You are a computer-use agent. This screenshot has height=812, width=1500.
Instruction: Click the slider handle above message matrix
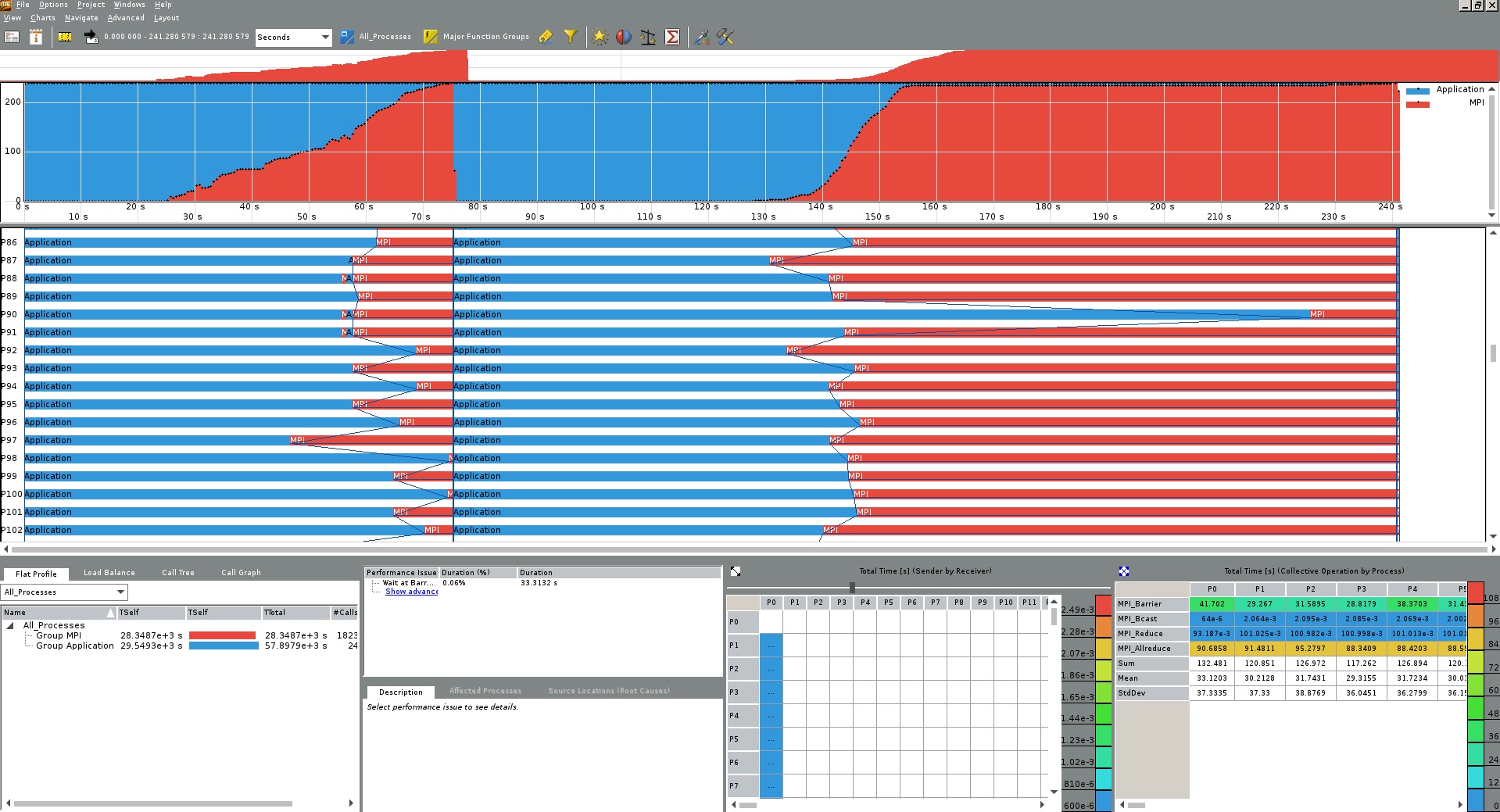tap(852, 587)
